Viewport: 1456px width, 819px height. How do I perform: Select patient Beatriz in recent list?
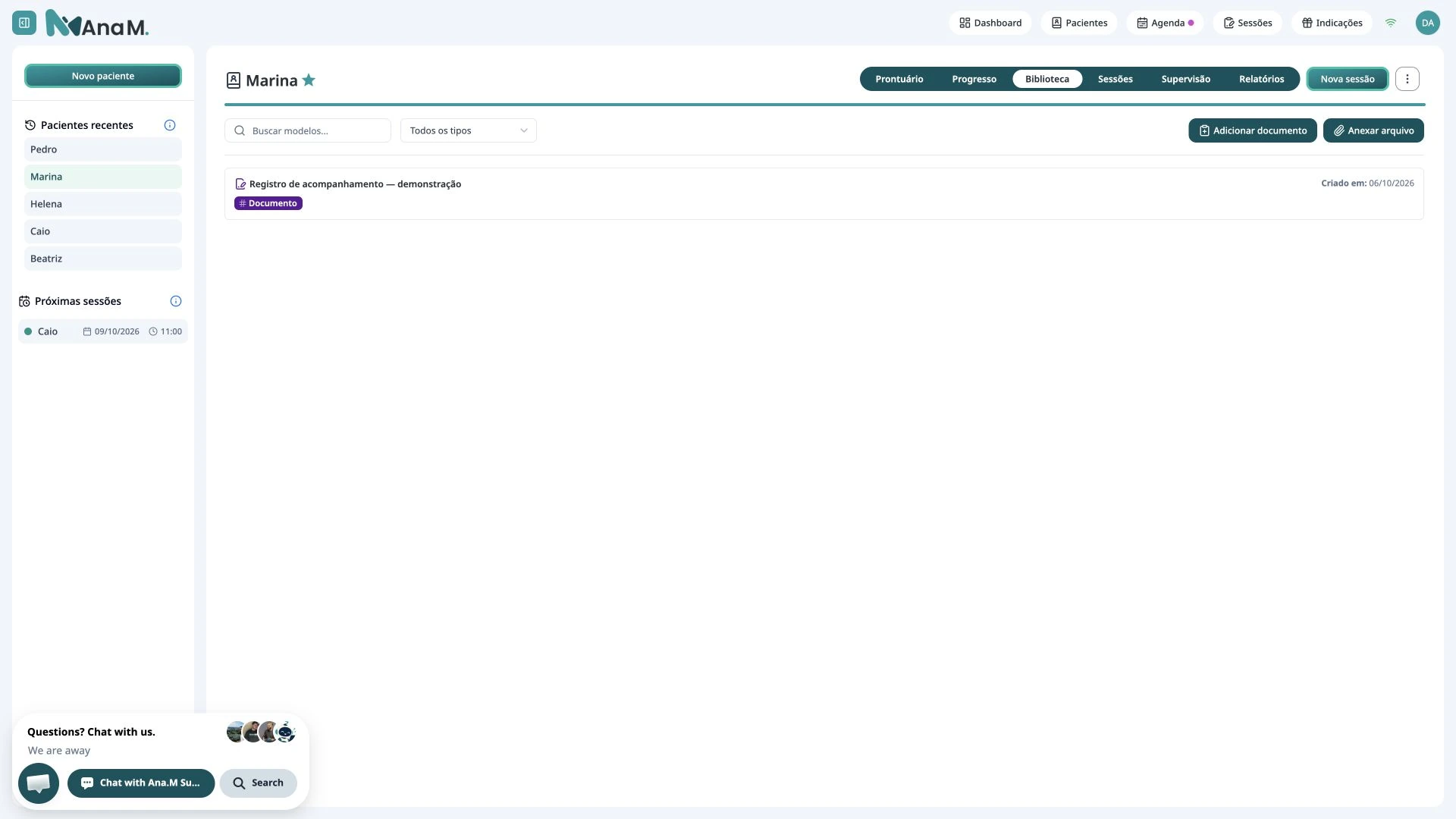[103, 259]
